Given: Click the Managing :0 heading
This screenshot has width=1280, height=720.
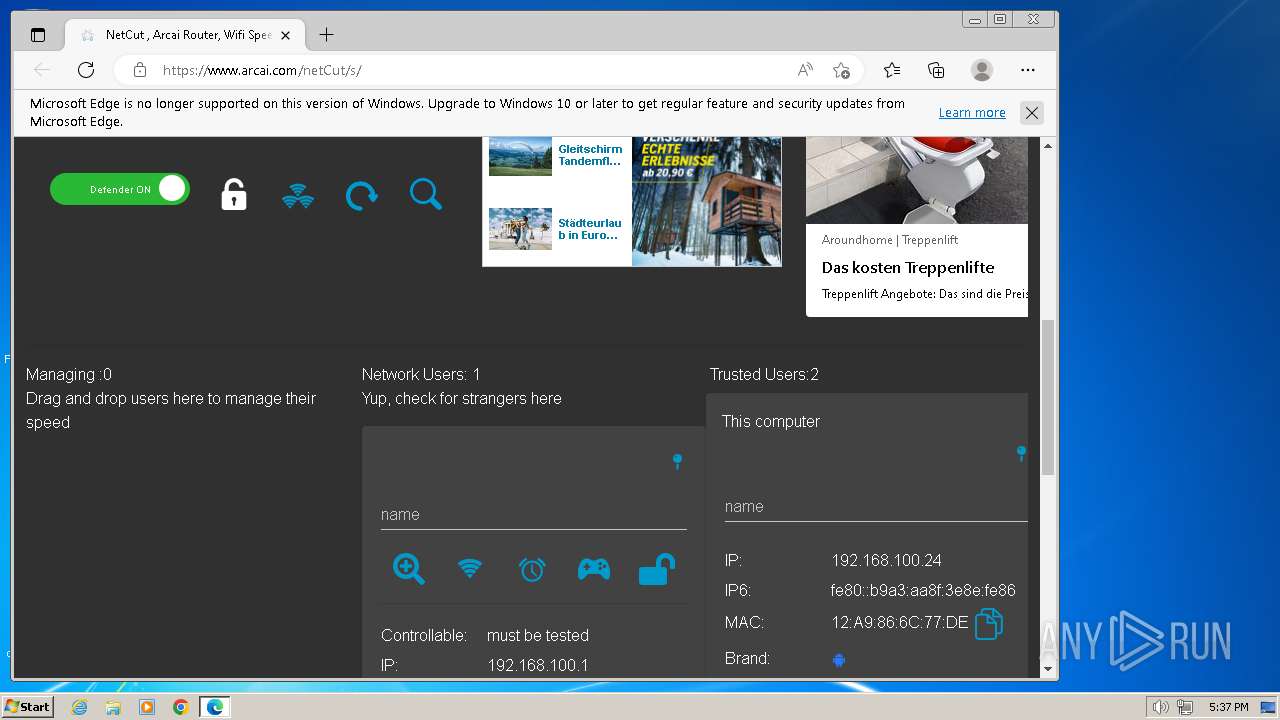Looking at the screenshot, I should [x=69, y=375].
